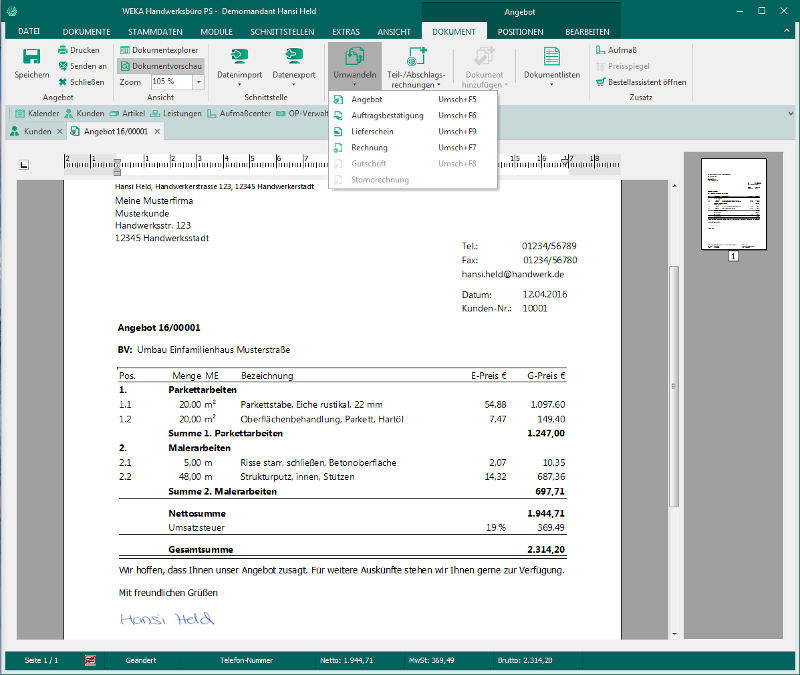Open the DATEI menu tab

point(29,32)
